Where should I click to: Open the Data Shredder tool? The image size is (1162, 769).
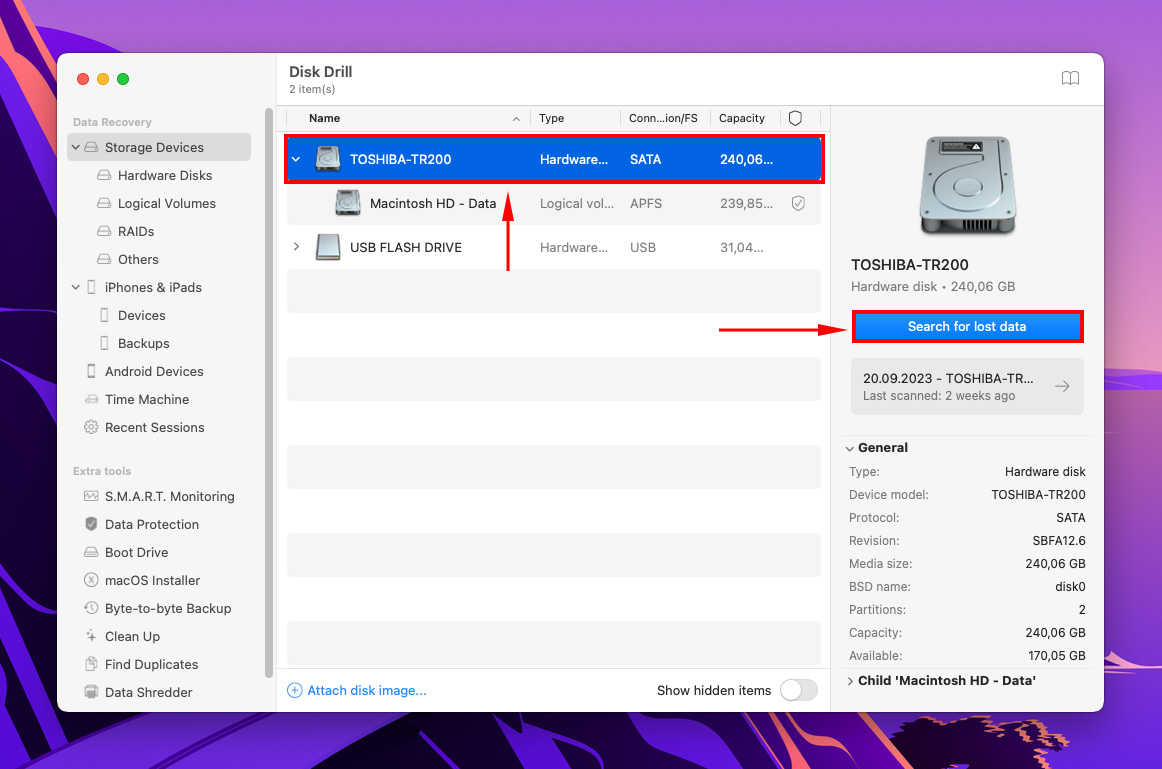coord(148,692)
